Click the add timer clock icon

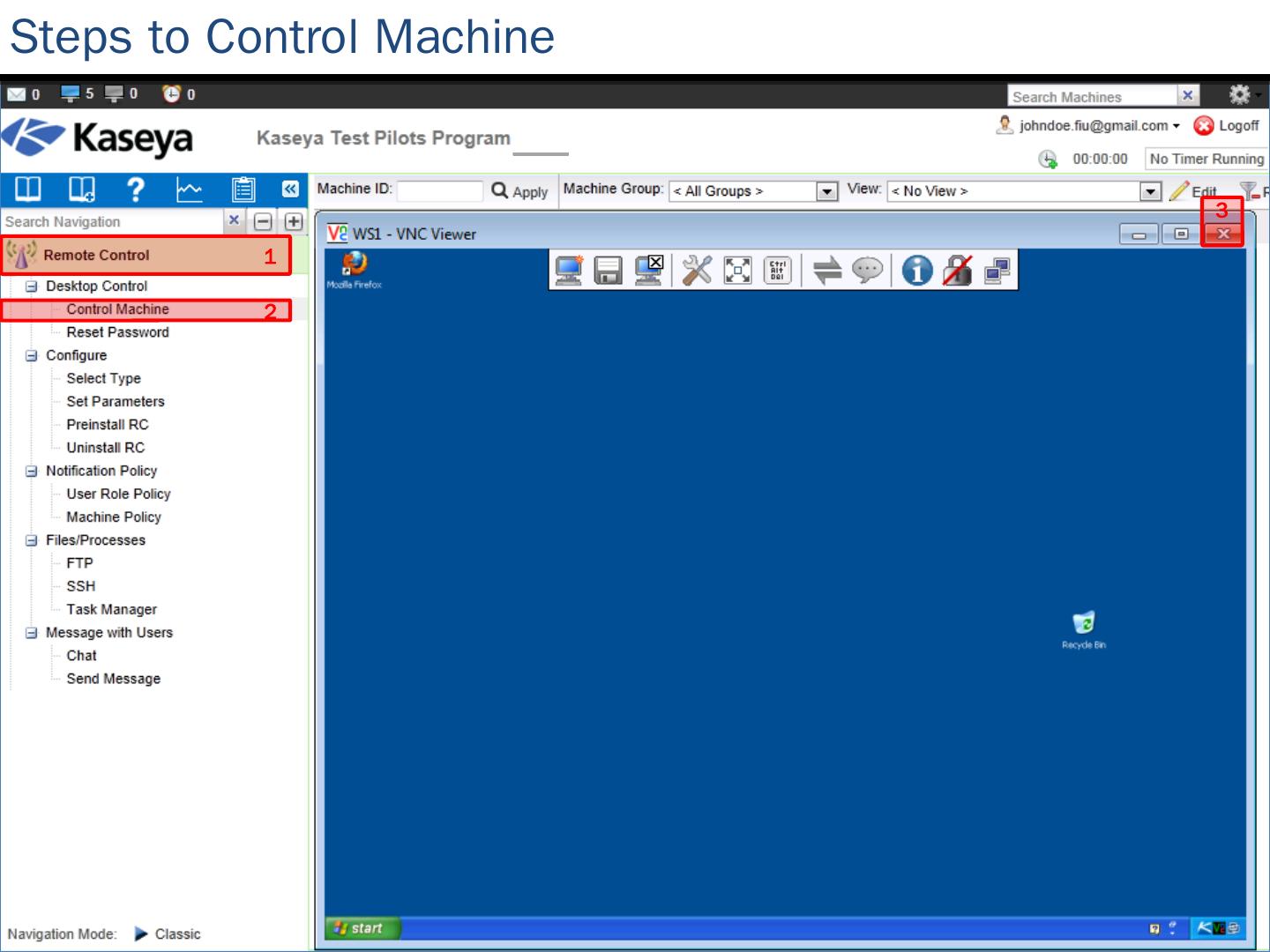pyautogui.click(x=1048, y=159)
